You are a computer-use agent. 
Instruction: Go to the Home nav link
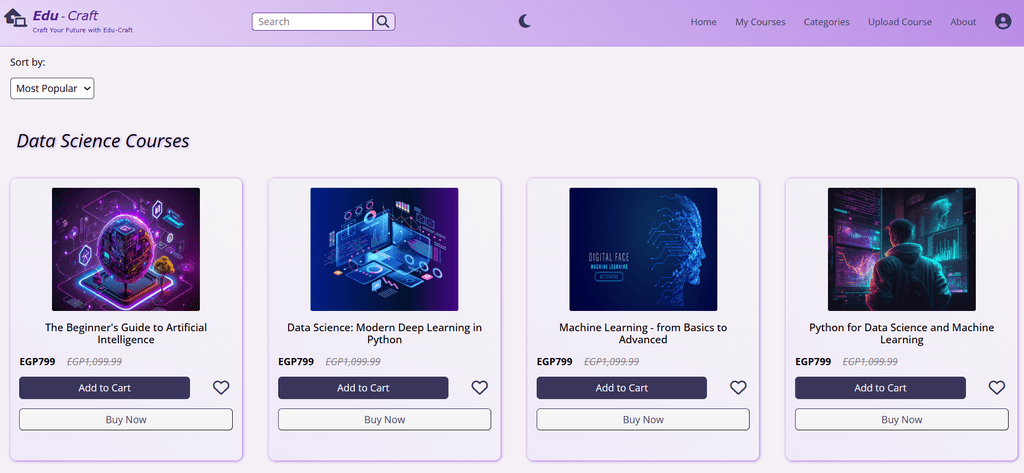point(703,22)
